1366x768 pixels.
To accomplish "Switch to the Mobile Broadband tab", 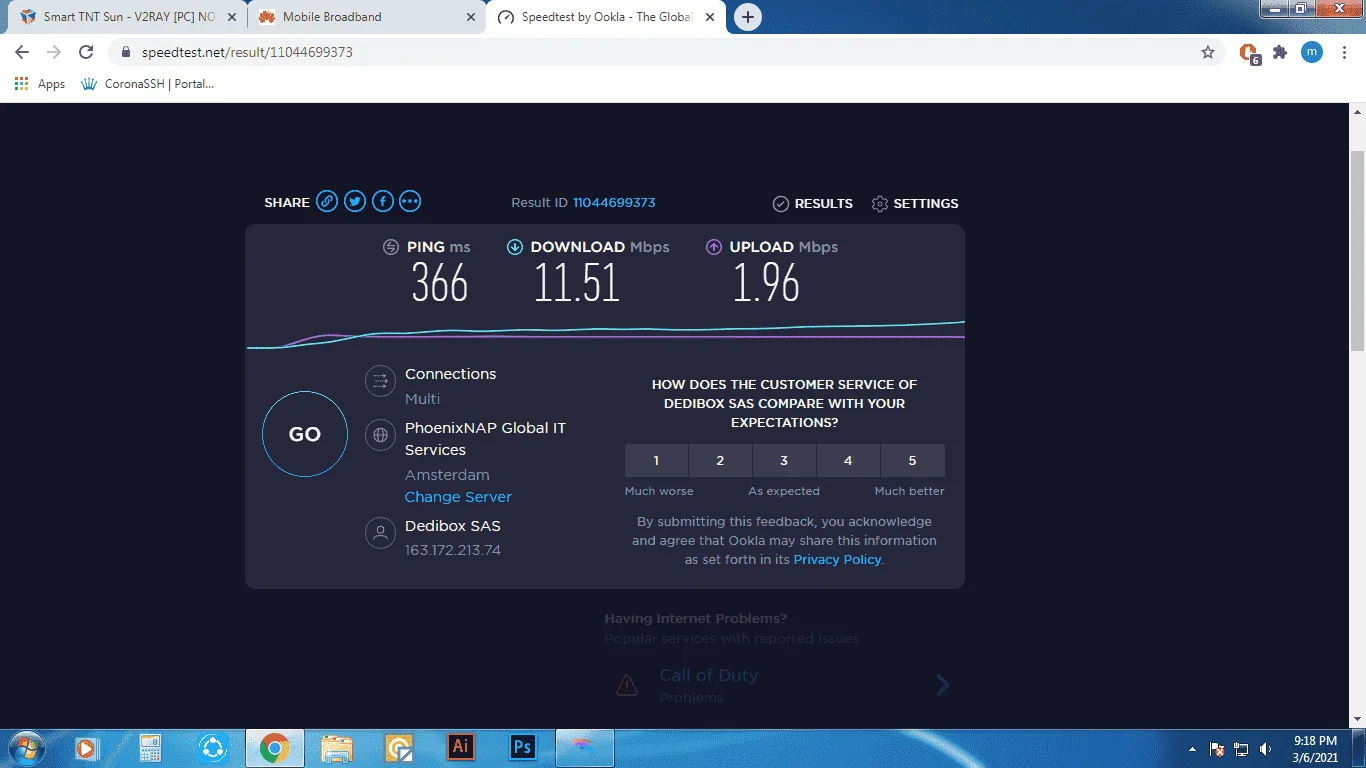I will [x=365, y=17].
